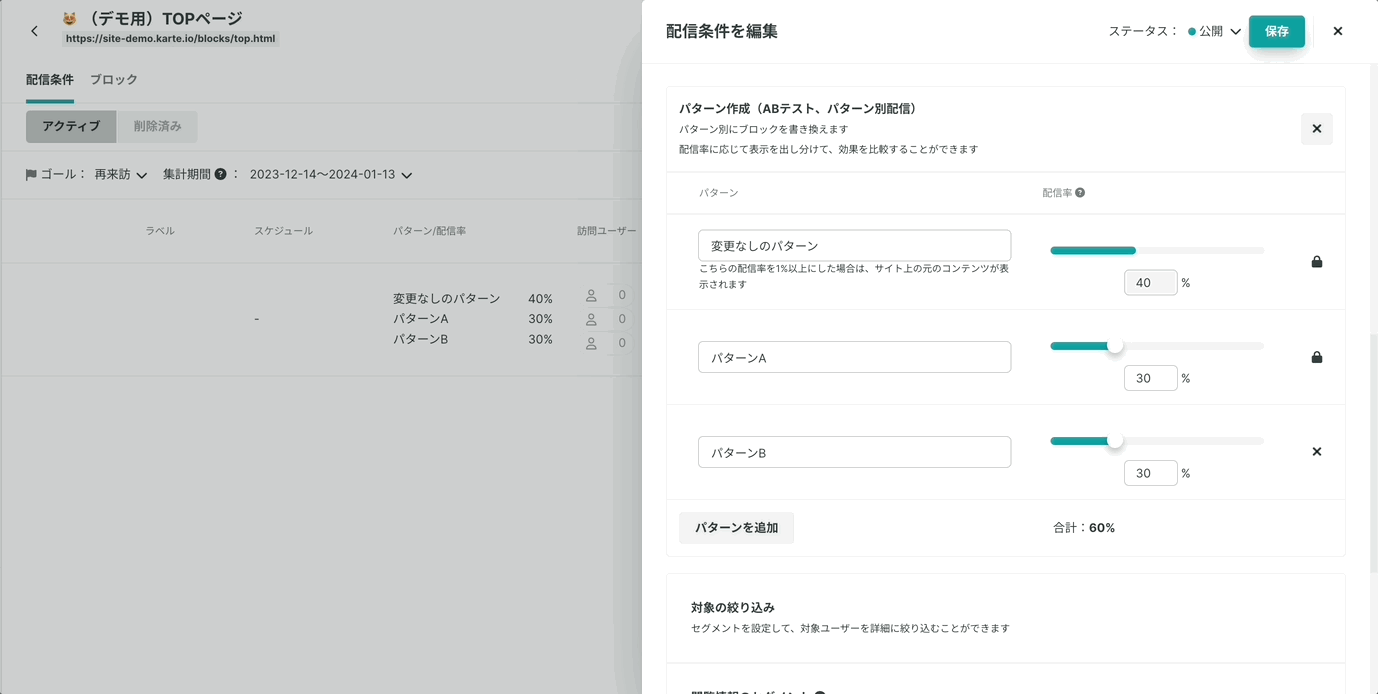Viewport: 1378px width, 694px height.
Task: Click the 変更なしのパターン name input field
Action: click(854, 246)
